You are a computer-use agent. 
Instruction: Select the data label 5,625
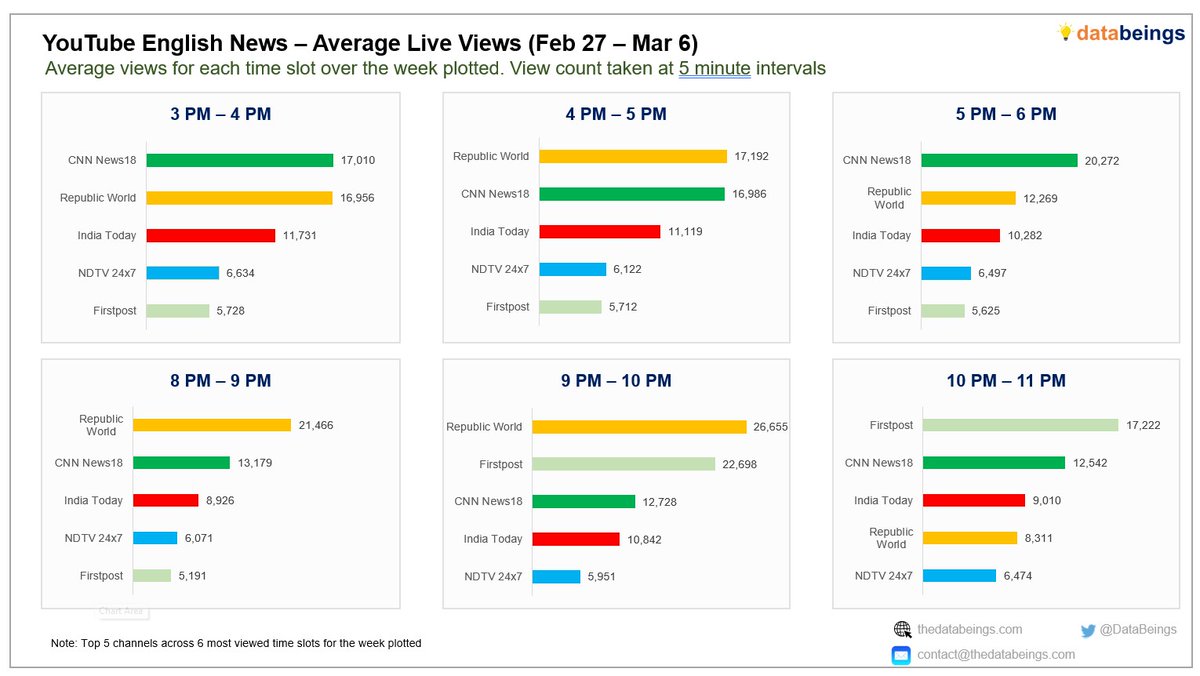coord(986,311)
